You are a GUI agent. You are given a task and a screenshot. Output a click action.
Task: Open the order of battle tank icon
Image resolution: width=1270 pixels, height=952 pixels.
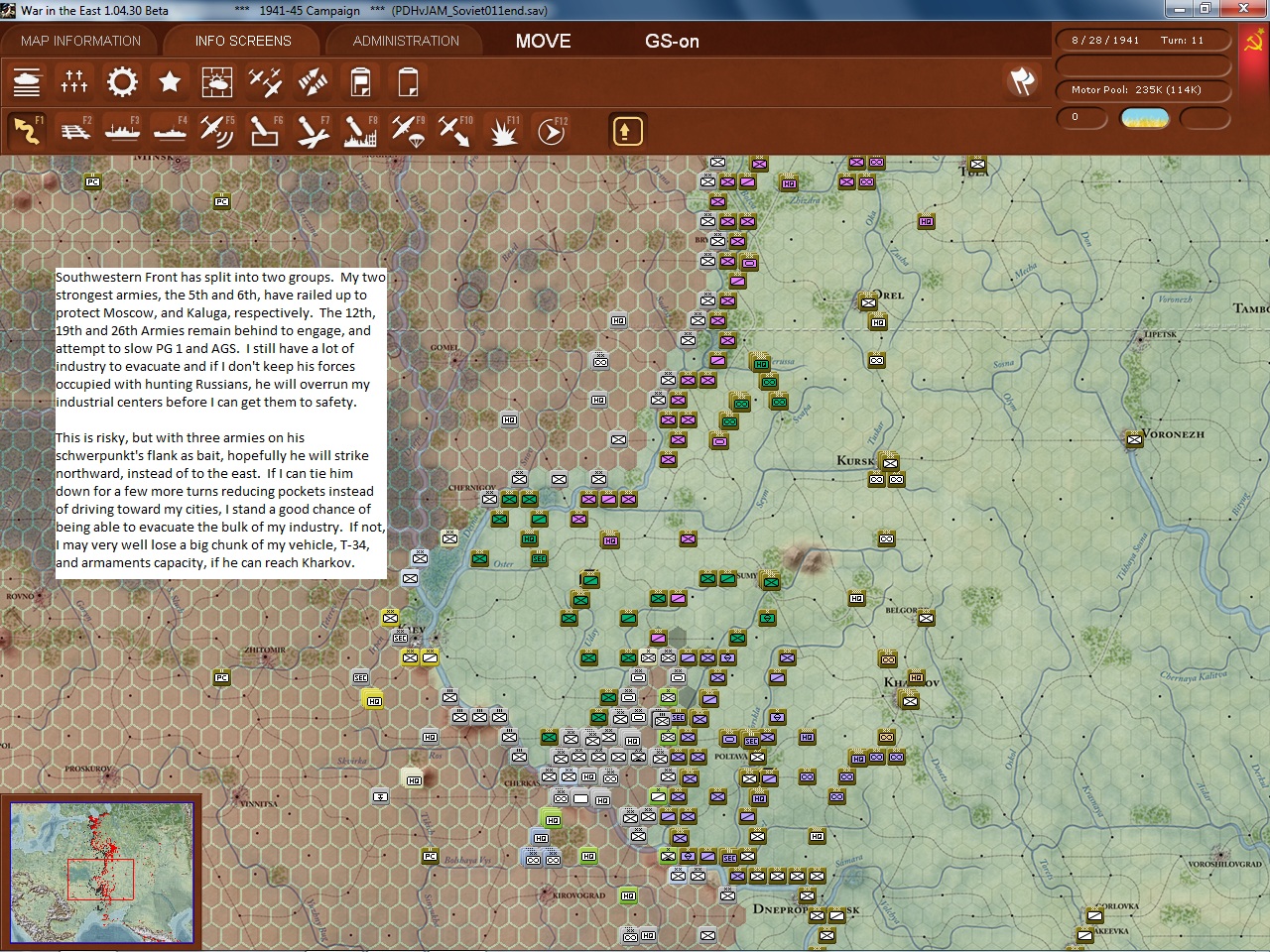[27, 81]
